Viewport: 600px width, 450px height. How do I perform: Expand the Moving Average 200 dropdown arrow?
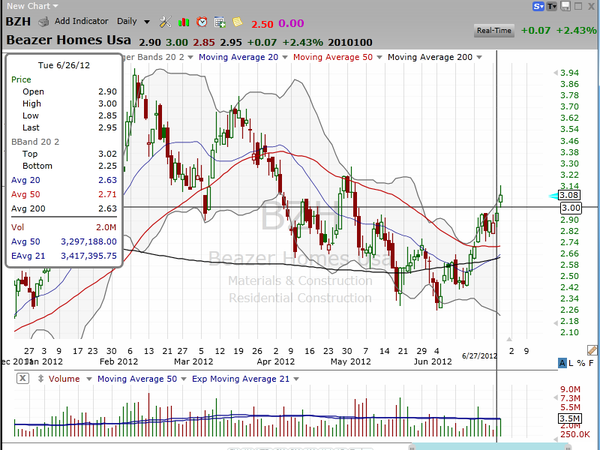coord(479,57)
